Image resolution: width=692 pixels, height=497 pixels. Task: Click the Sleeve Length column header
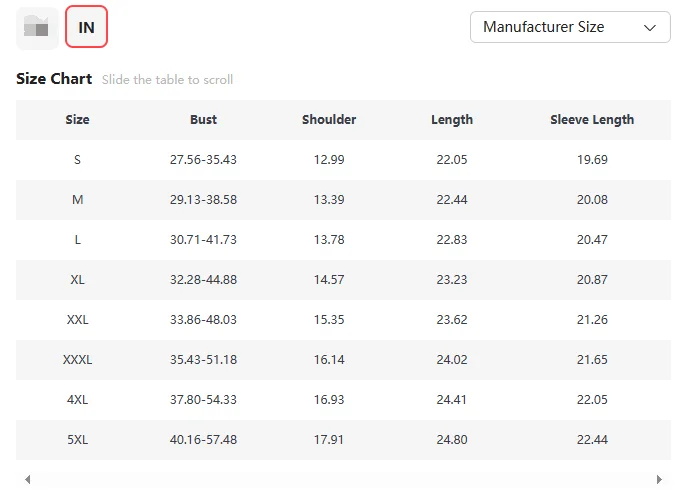point(592,120)
